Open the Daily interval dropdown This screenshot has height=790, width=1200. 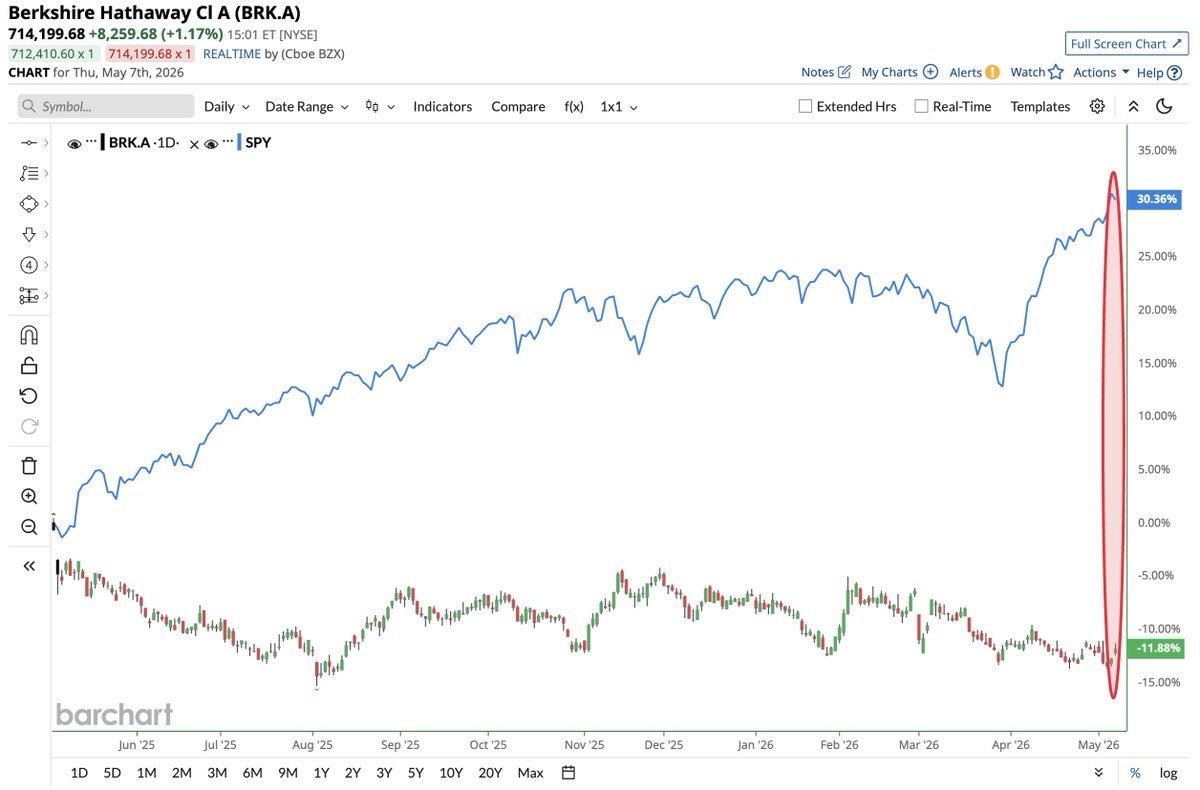pos(226,106)
